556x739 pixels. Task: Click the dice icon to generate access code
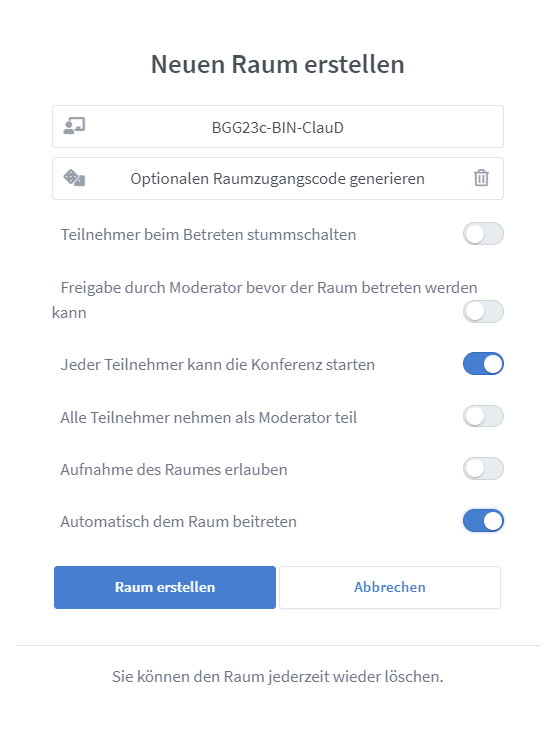tap(74, 178)
